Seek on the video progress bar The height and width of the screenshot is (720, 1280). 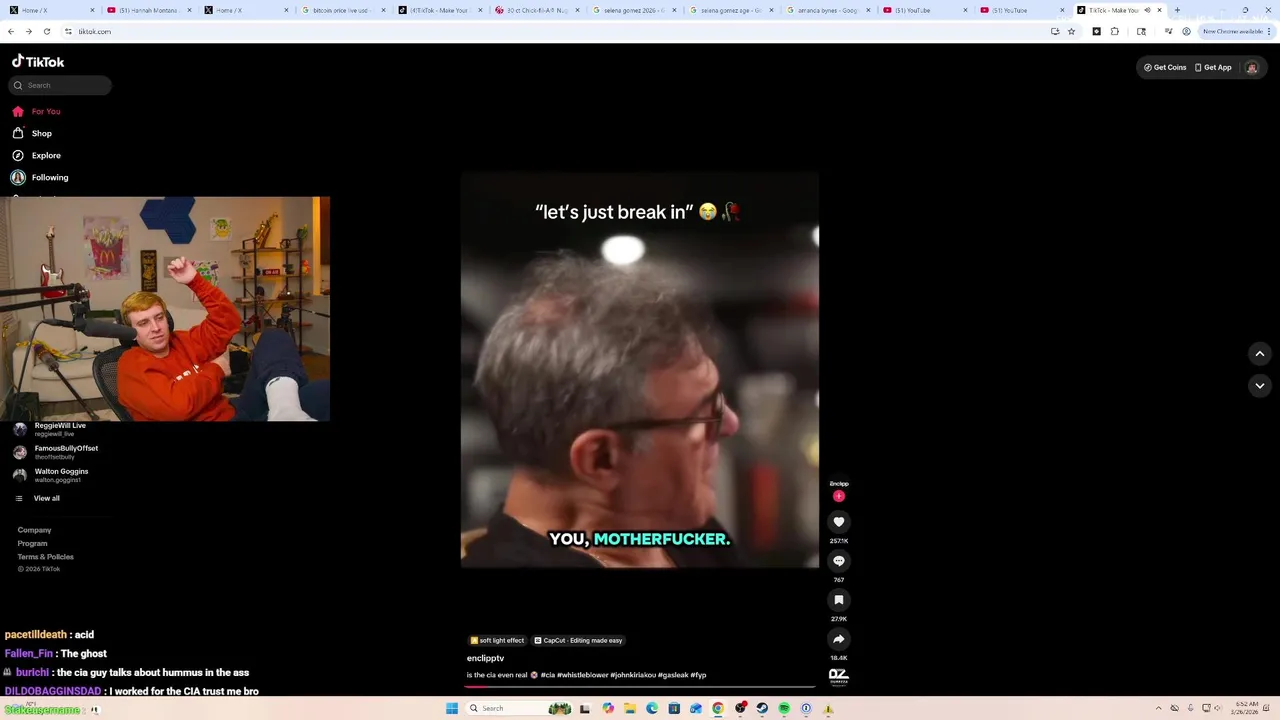point(640,686)
